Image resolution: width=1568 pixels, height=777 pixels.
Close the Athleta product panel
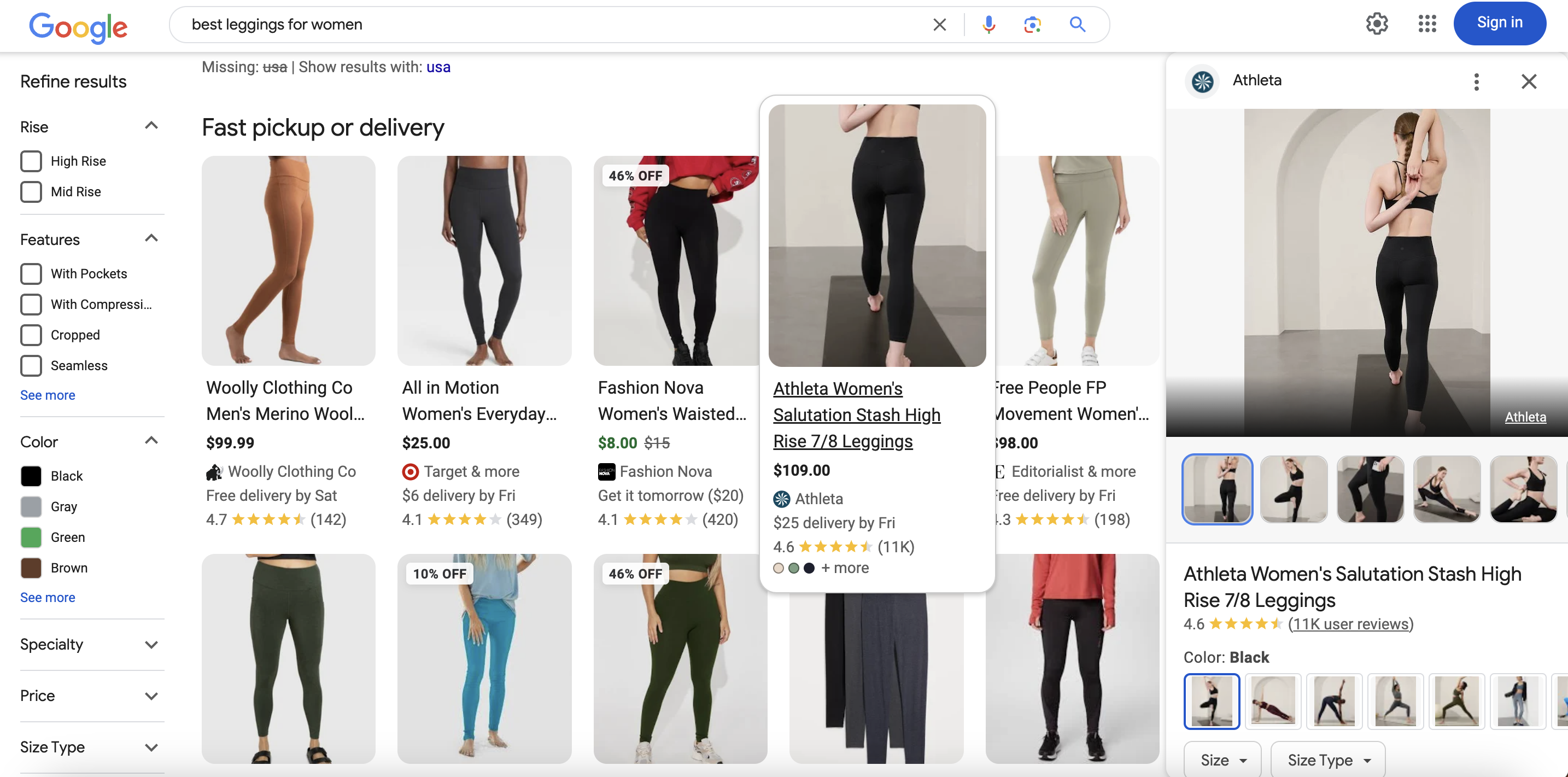tap(1529, 81)
